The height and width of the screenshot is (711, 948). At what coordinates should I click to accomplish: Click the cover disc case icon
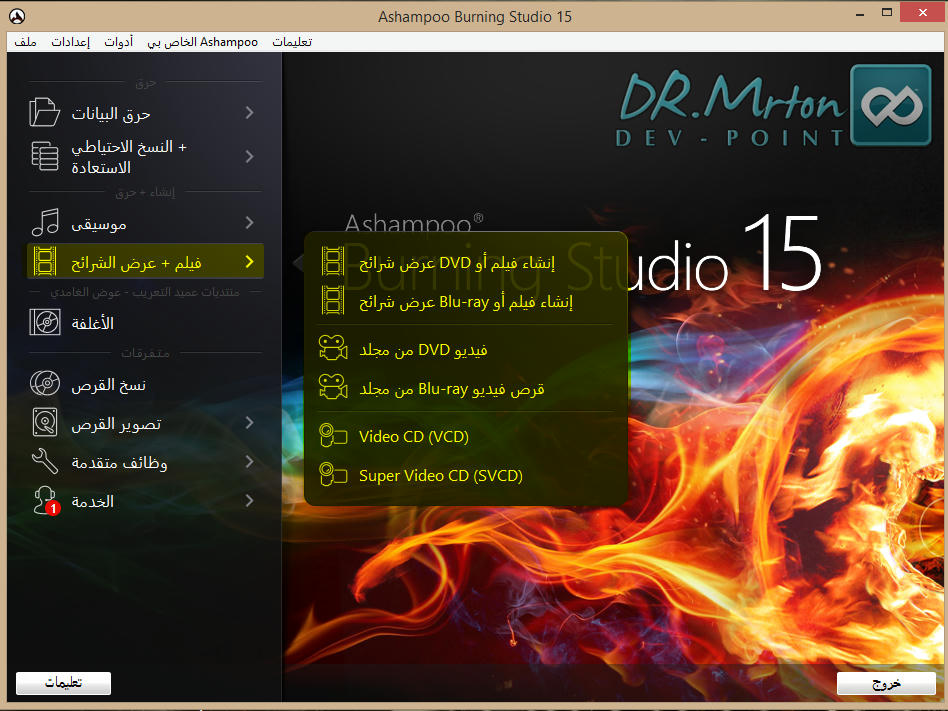[45, 322]
